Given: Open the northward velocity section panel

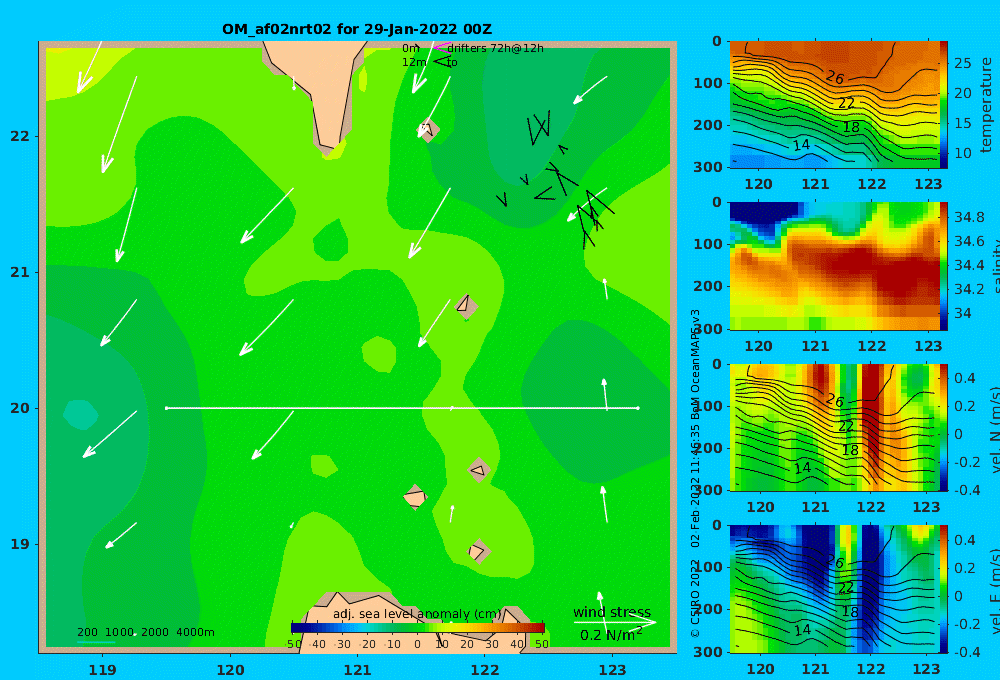Looking at the screenshot, I should pyautogui.click(x=834, y=427).
